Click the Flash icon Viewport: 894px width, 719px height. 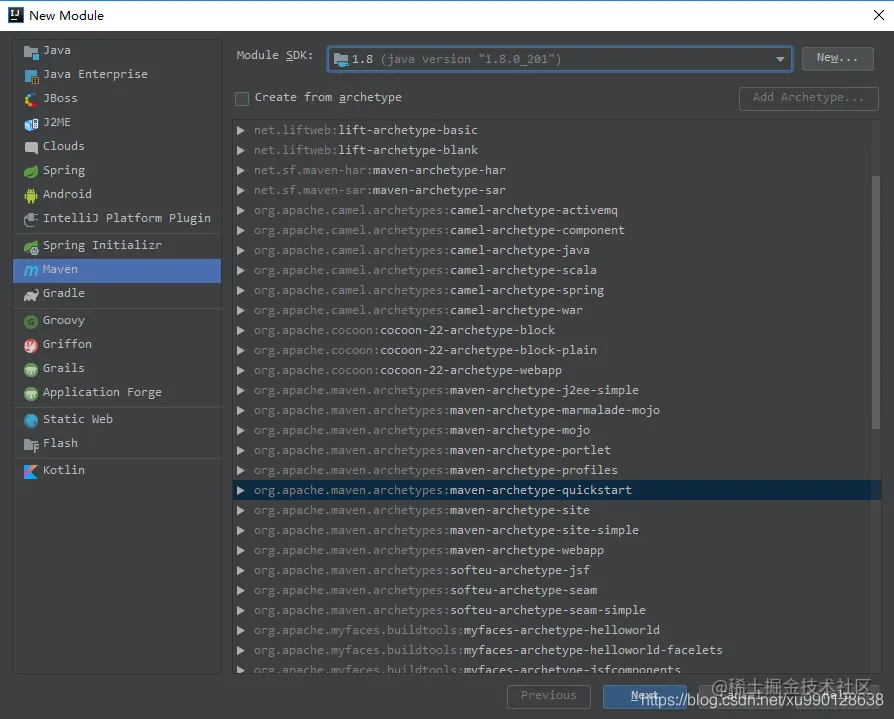coord(31,445)
